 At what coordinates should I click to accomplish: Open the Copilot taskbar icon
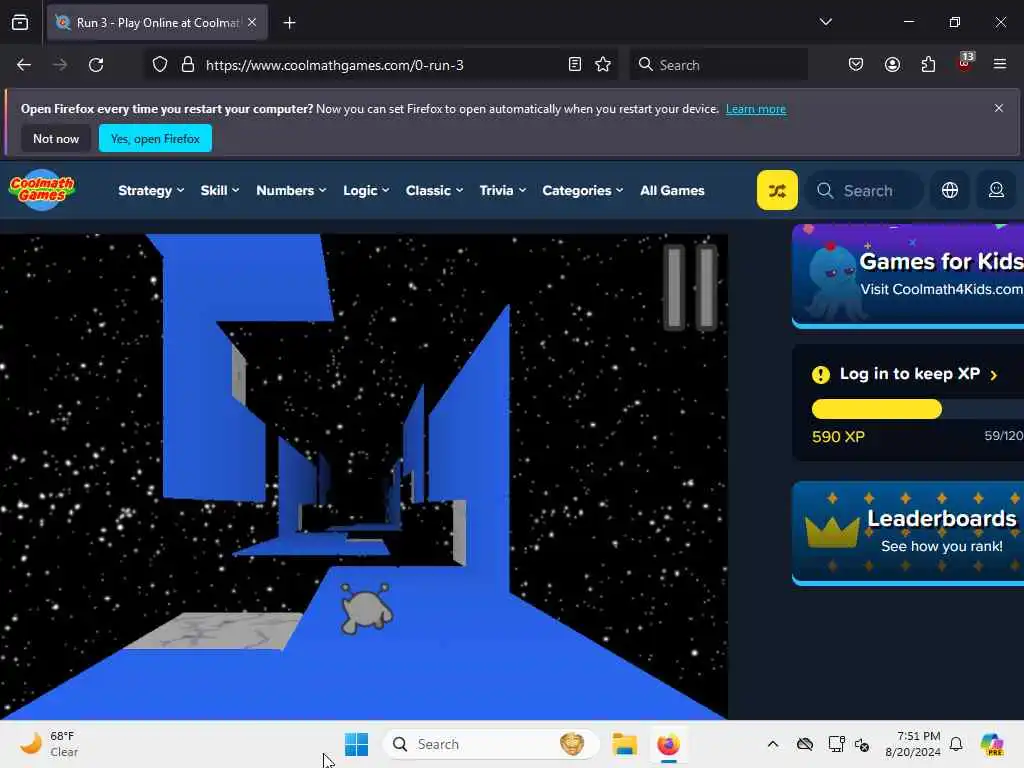click(x=992, y=744)
